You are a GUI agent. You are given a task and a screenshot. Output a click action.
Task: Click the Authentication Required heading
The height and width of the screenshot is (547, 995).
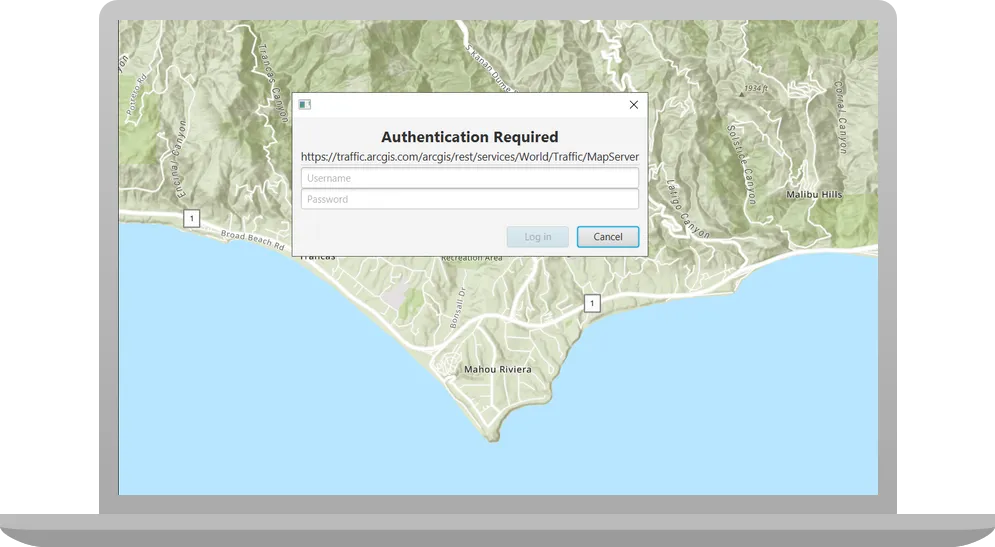[x=470, y=137]
